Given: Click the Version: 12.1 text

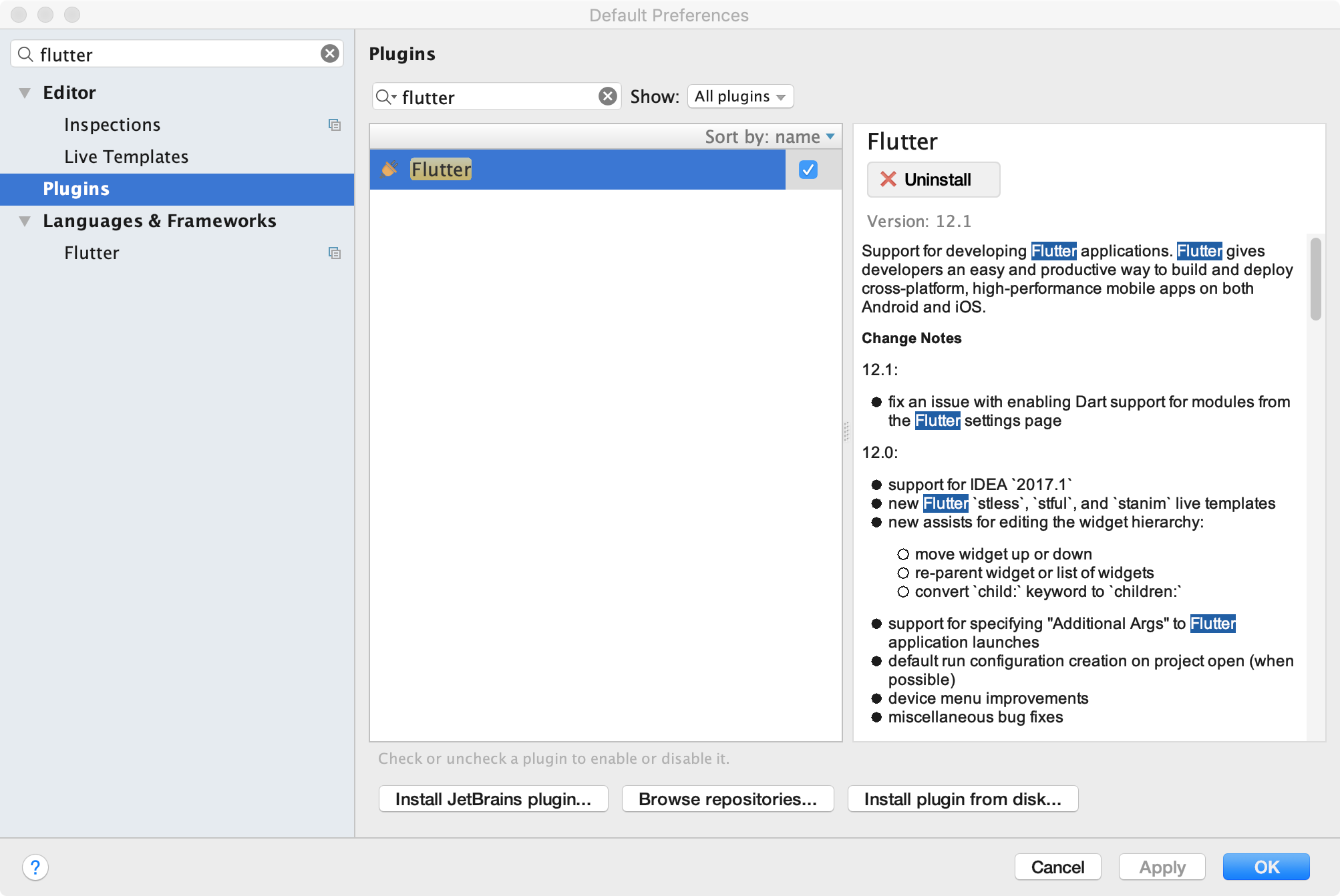Looking at the screenshot, I should 919,222.
